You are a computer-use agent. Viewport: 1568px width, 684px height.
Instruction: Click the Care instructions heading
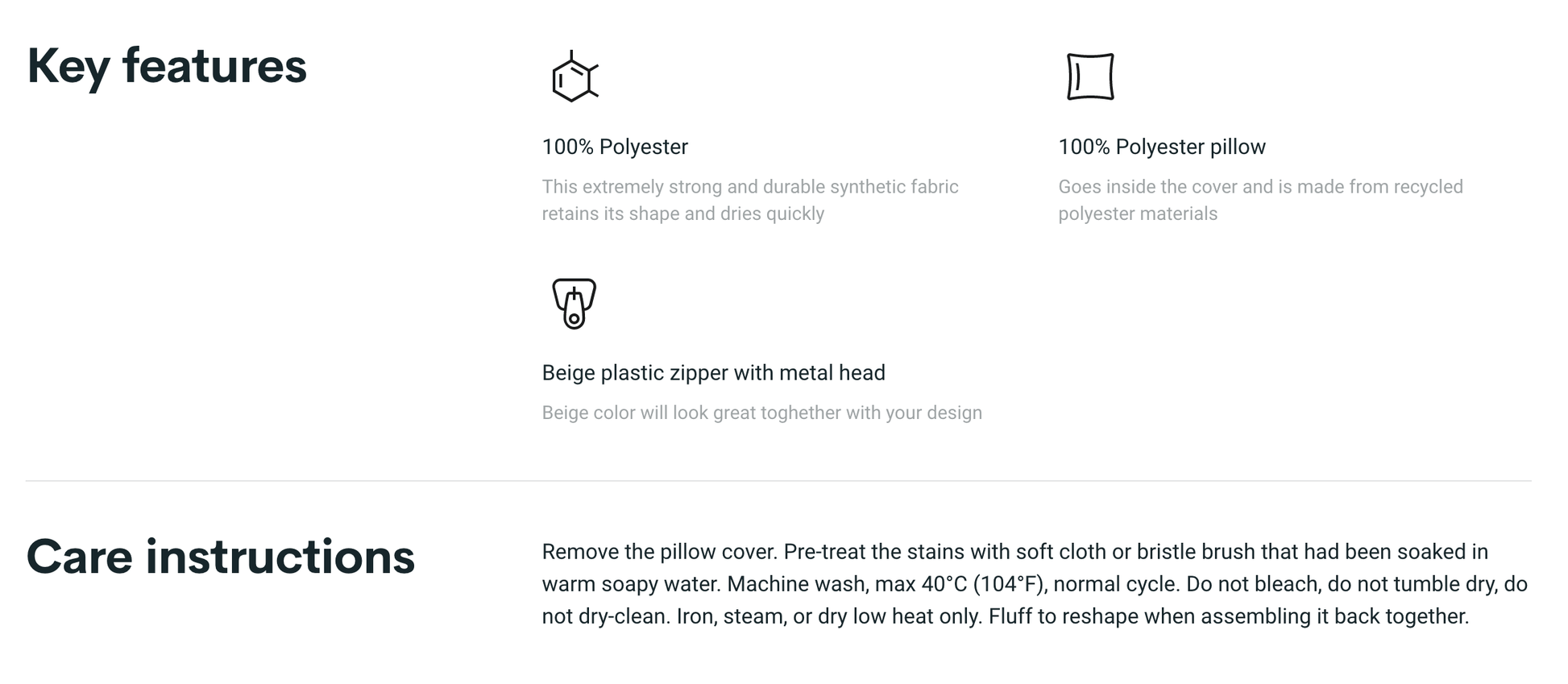tap(220, 557)
